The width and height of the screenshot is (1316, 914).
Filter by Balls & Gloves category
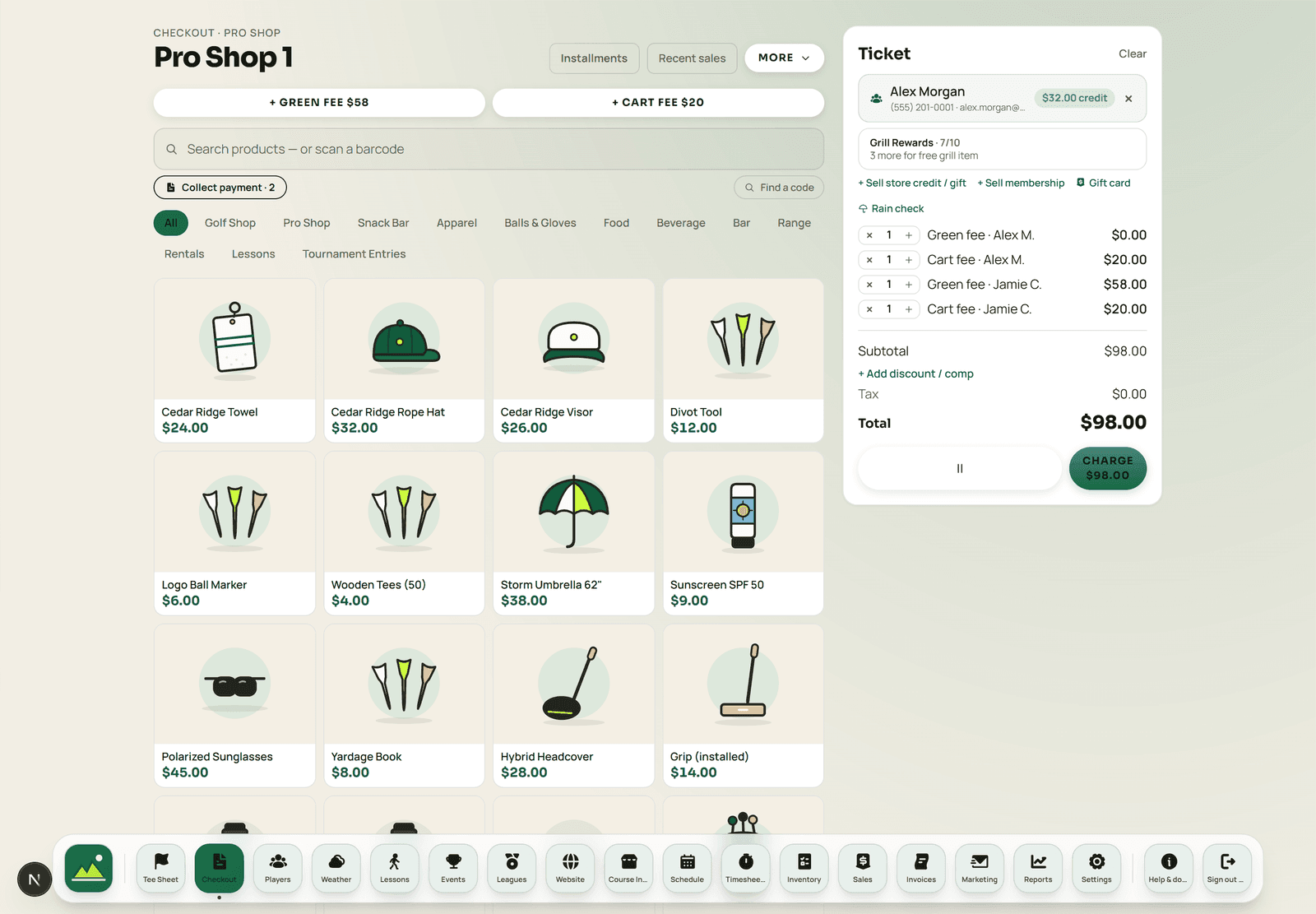540,223
